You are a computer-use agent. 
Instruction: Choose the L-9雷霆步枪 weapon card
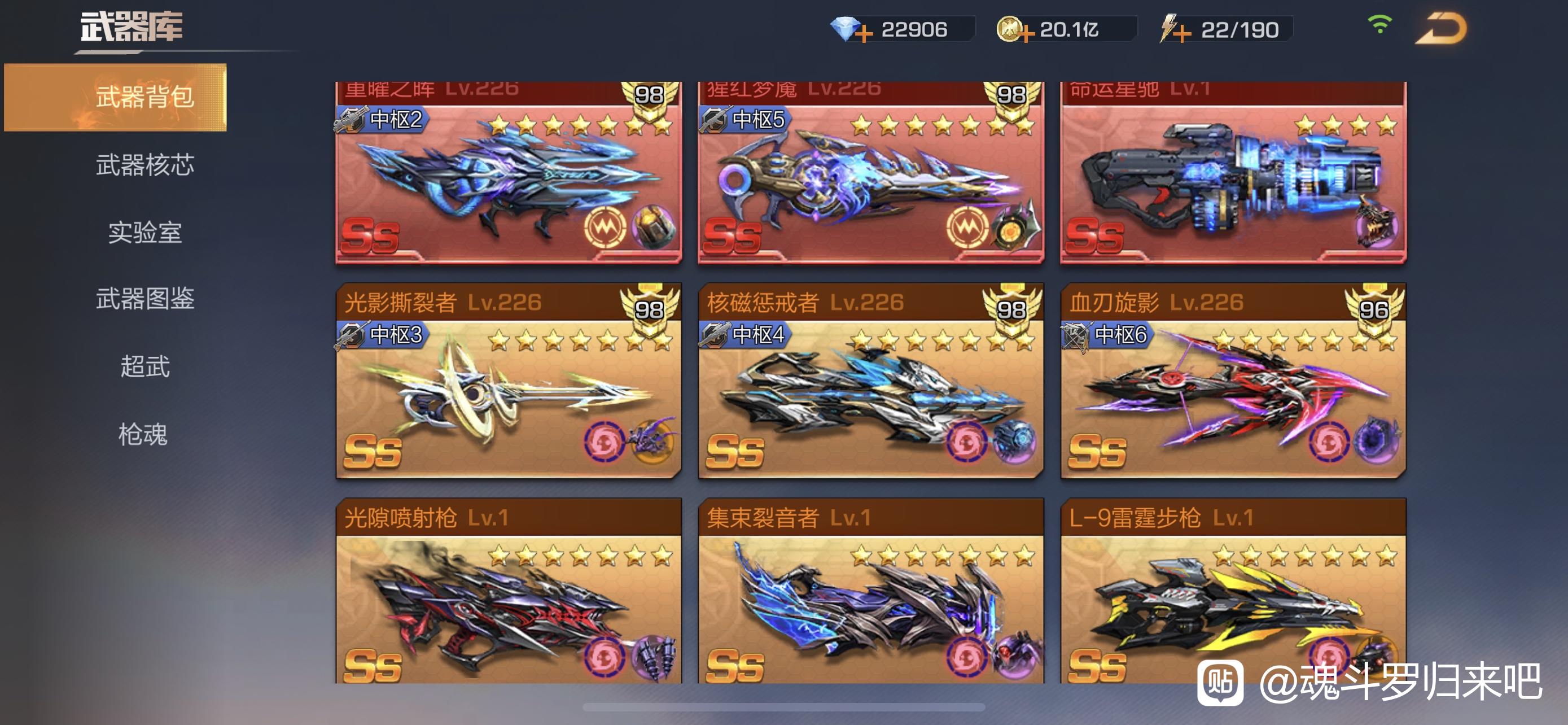tap(1233, 591)
